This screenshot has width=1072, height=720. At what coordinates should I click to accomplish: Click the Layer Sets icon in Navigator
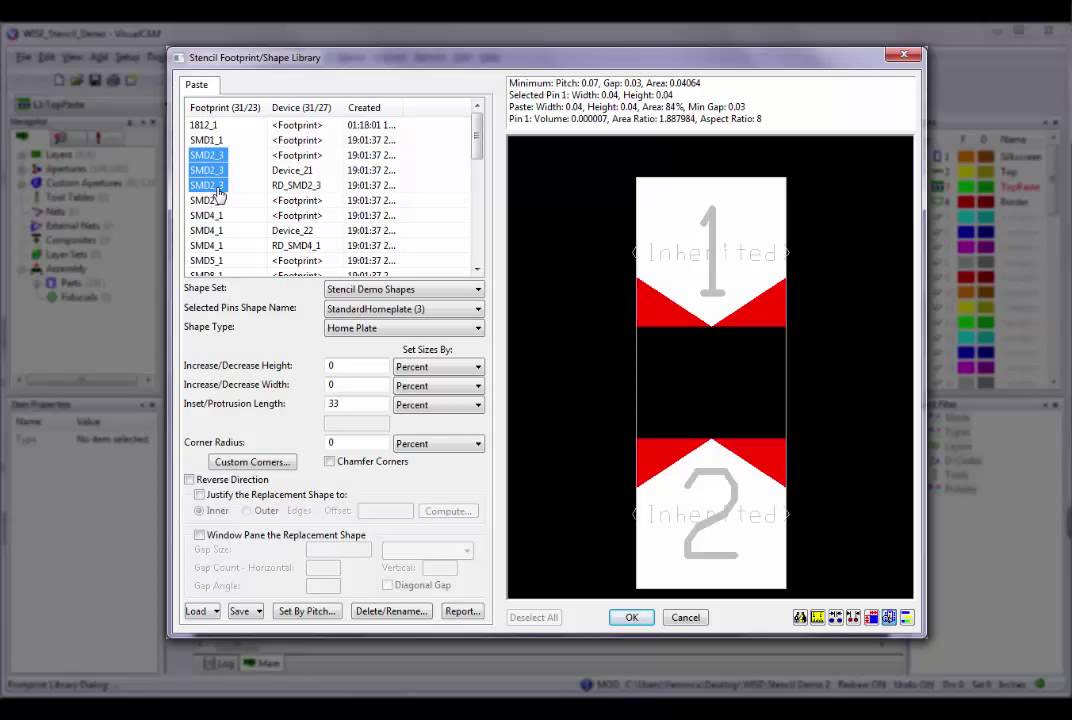36,254
